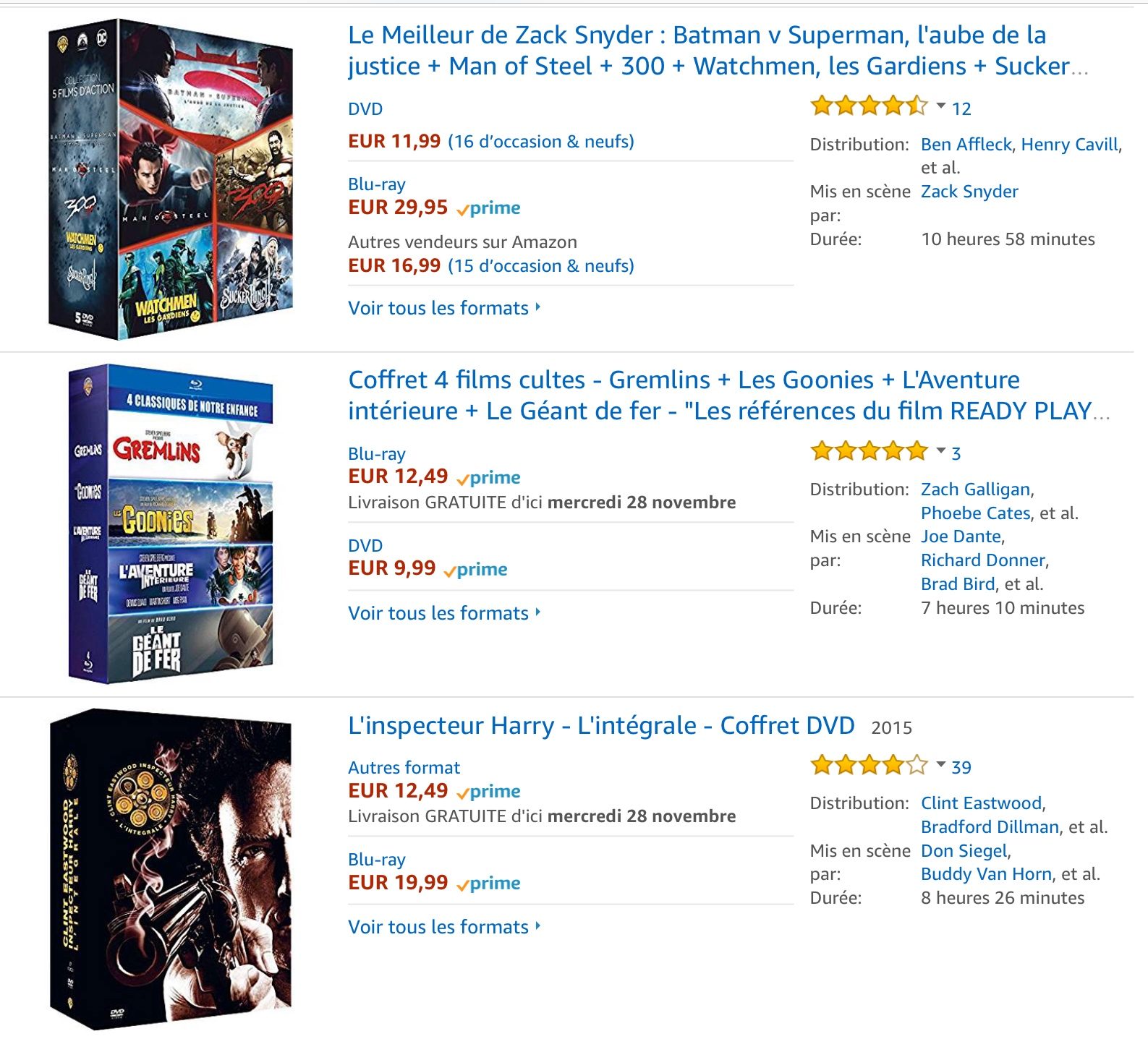This screenshot has width=1148, height=1039.
Task: Expand rating dropdown arrow next to 12 reviews
Action: pyautogui.click(x=941, y=106)
